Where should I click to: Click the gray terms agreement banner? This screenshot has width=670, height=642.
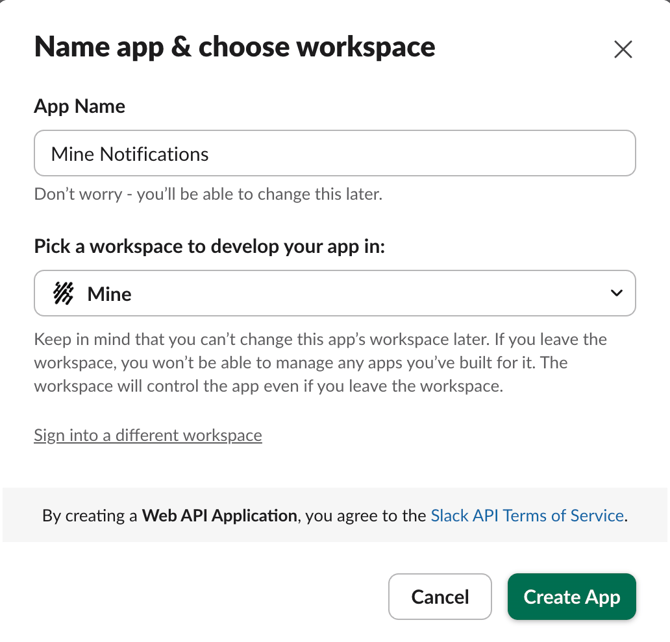[335, 515]
